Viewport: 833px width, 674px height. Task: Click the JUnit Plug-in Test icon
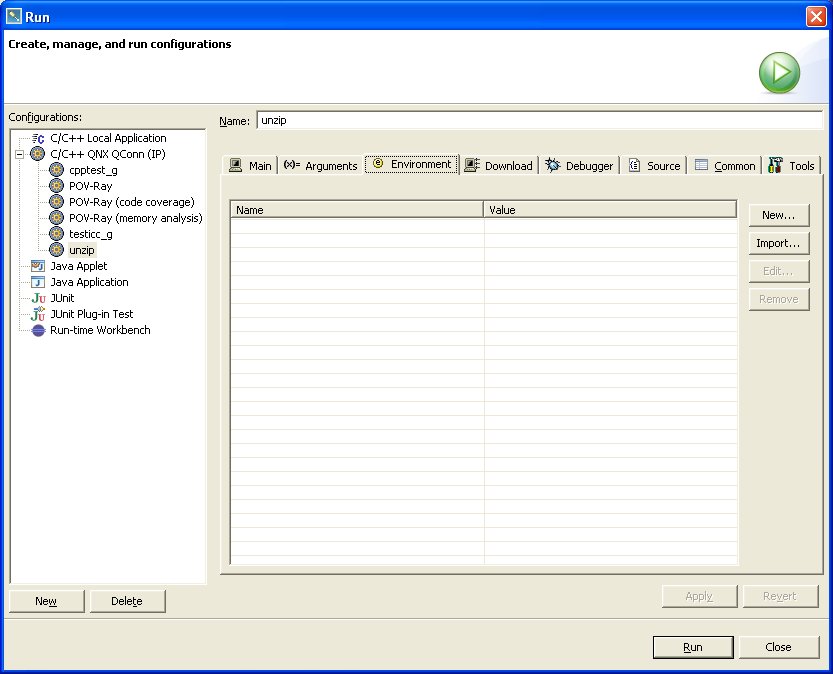click(x=38, y=314)
